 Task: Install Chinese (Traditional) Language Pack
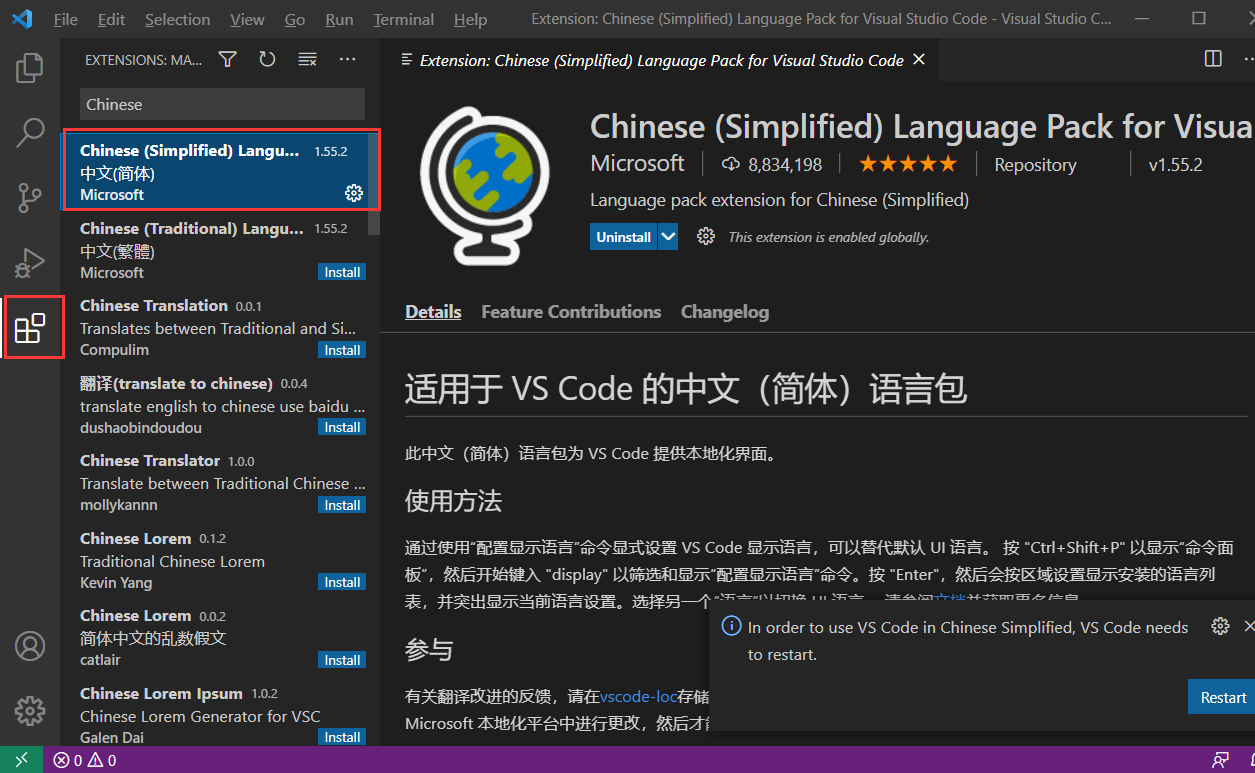click(x=342, y=272)
